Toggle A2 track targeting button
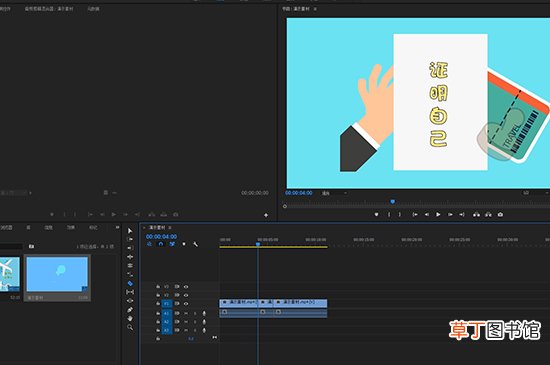 coord(167,322)
